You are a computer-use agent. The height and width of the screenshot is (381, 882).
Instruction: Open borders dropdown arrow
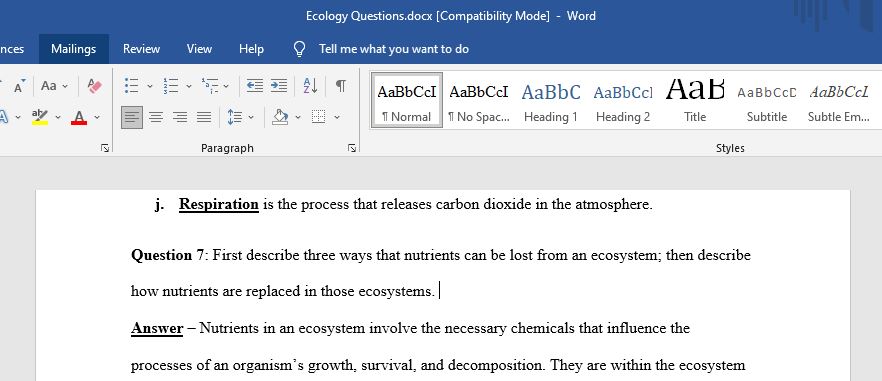pyautogui.click(x=336, y=117)
